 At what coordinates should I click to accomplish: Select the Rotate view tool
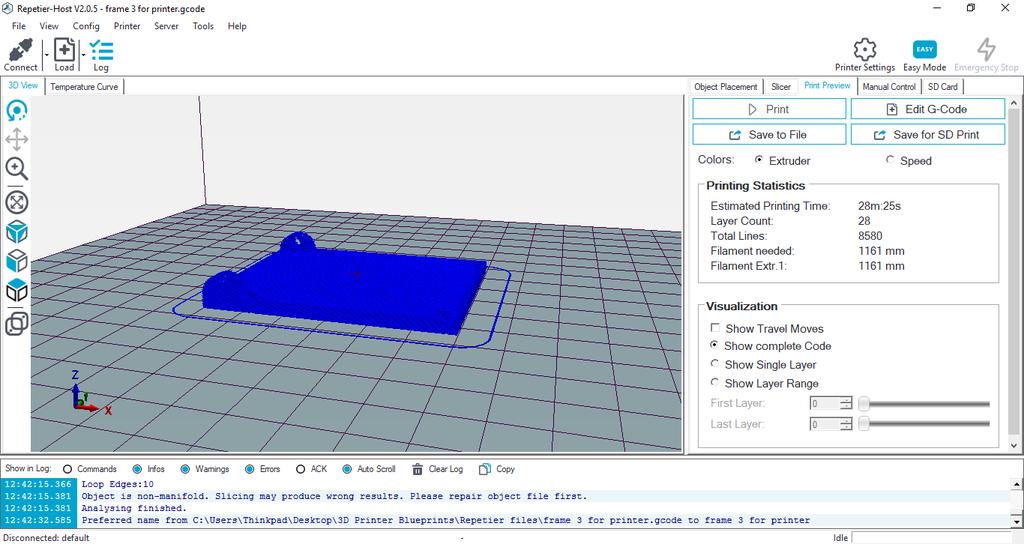[16, 110]
